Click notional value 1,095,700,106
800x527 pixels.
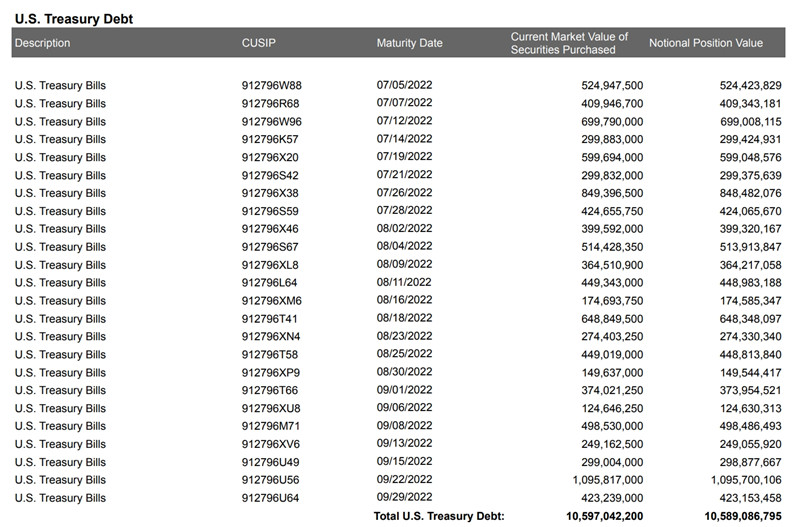746,480
